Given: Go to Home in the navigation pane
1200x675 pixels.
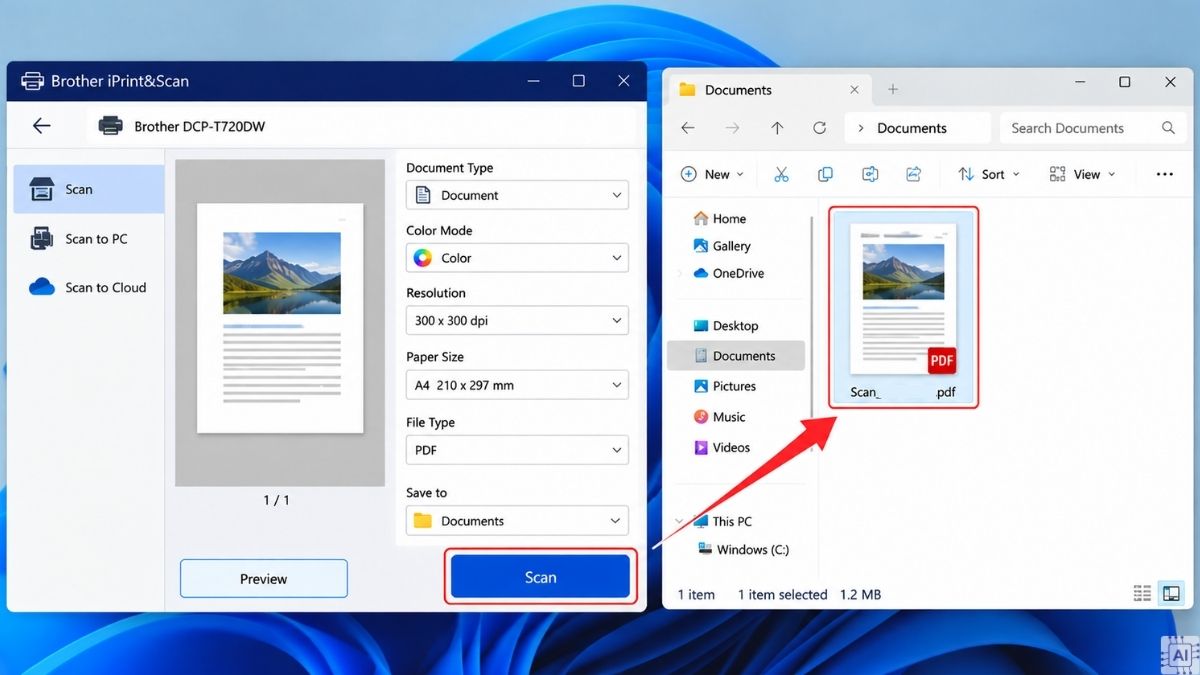Looking at the screenshot, I should [720, 219].
